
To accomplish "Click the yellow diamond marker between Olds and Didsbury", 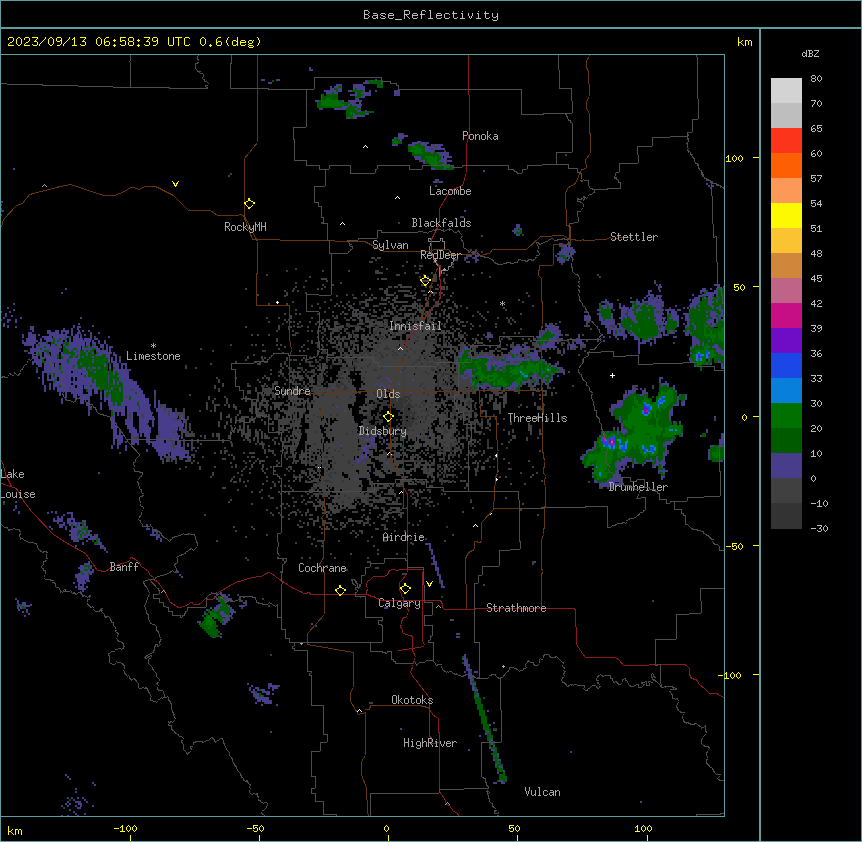I will (x=388, y=416).
